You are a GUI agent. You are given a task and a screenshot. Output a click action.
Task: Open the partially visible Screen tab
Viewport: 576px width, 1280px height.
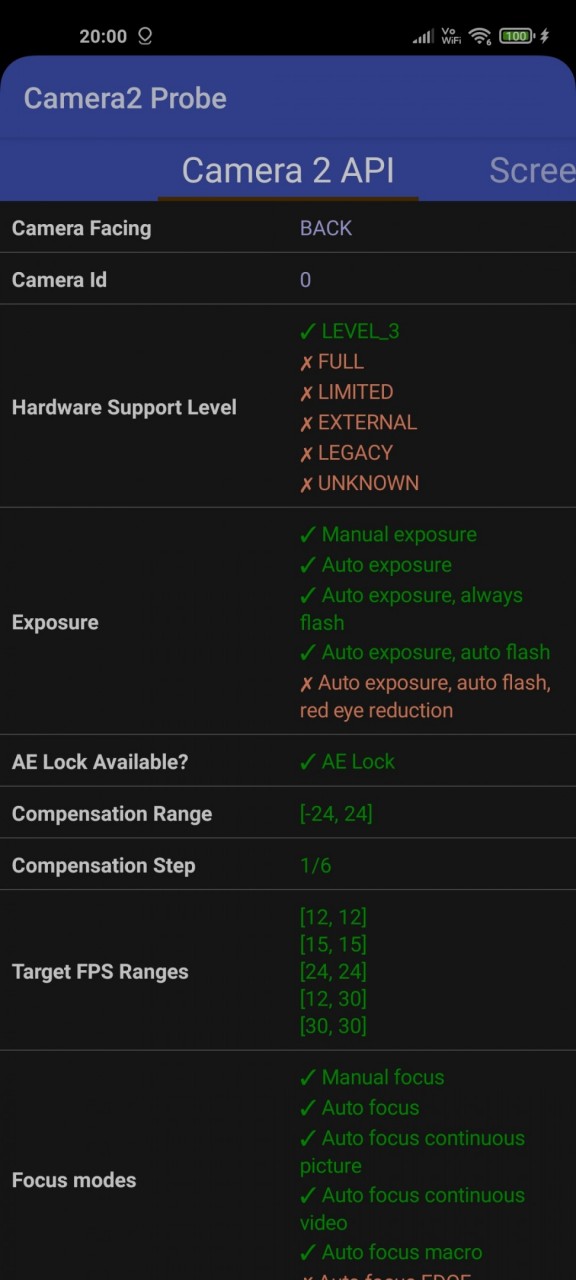(532, 170)
